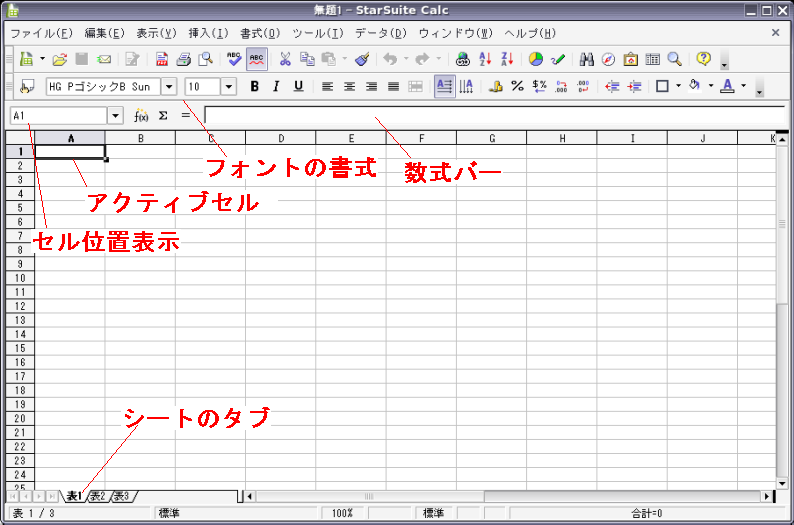
Task: Expand the font size dropdown arrow
Action: [x=229, y=87]
